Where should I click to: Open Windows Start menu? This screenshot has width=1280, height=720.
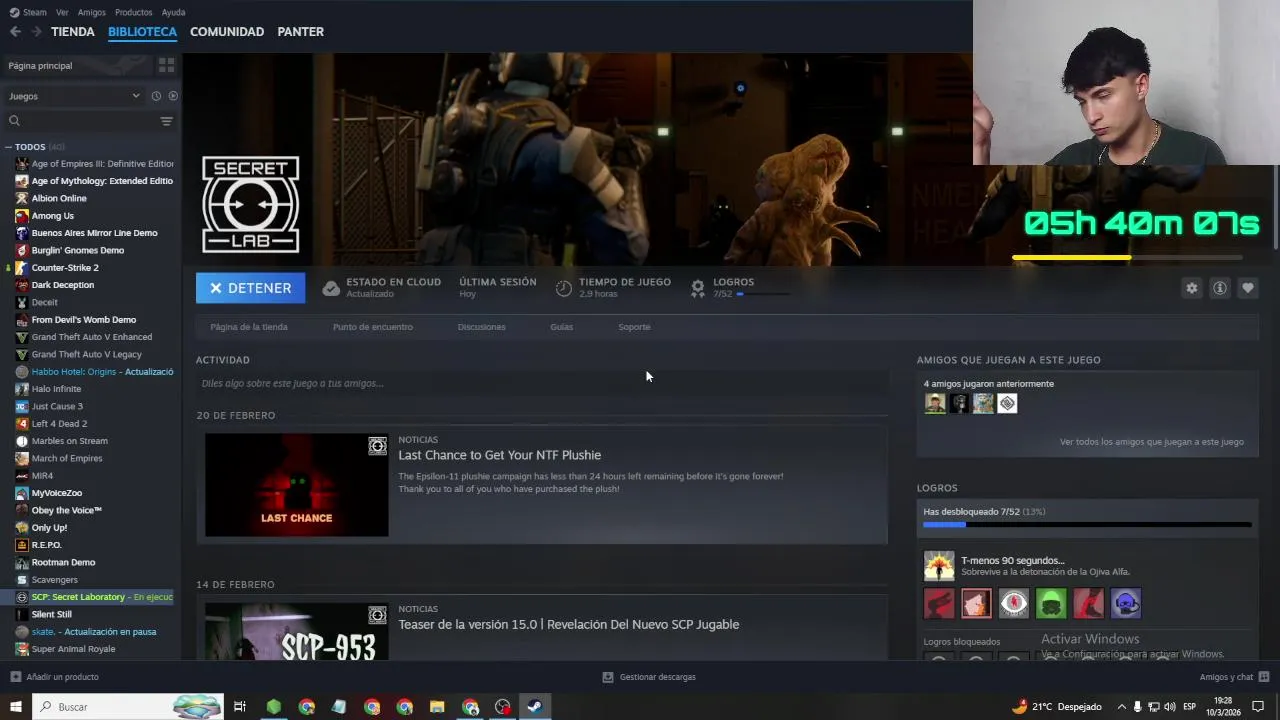16,707
